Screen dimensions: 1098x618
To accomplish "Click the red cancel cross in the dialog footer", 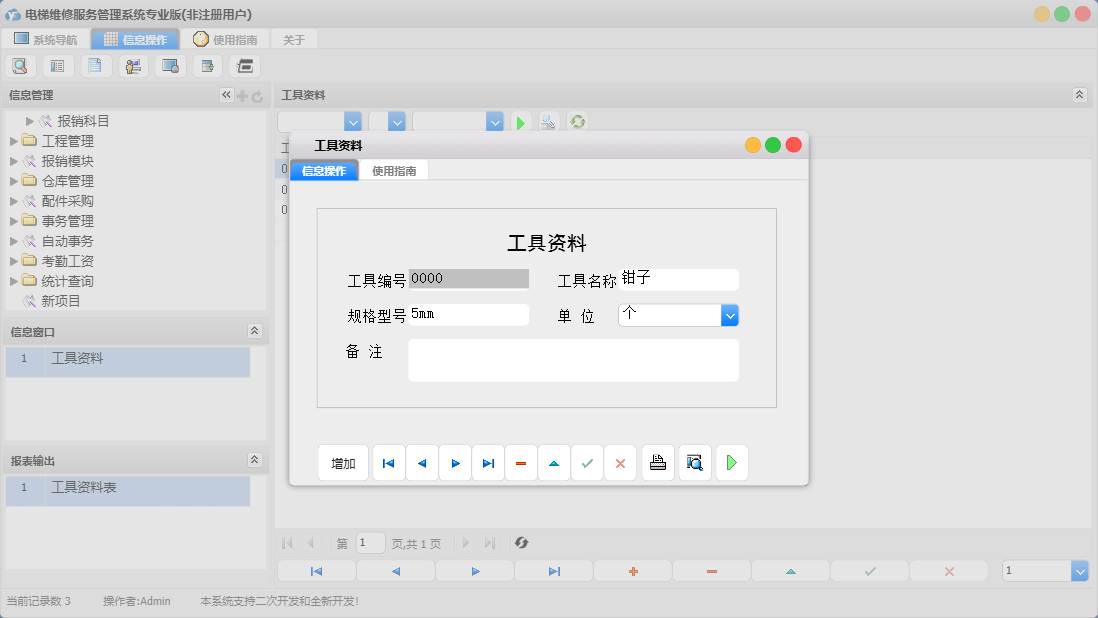I will click(620, 462).
